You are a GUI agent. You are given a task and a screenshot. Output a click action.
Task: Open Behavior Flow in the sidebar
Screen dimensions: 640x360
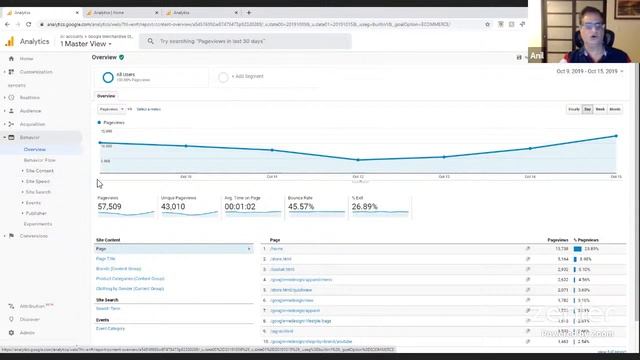(40, 160)
